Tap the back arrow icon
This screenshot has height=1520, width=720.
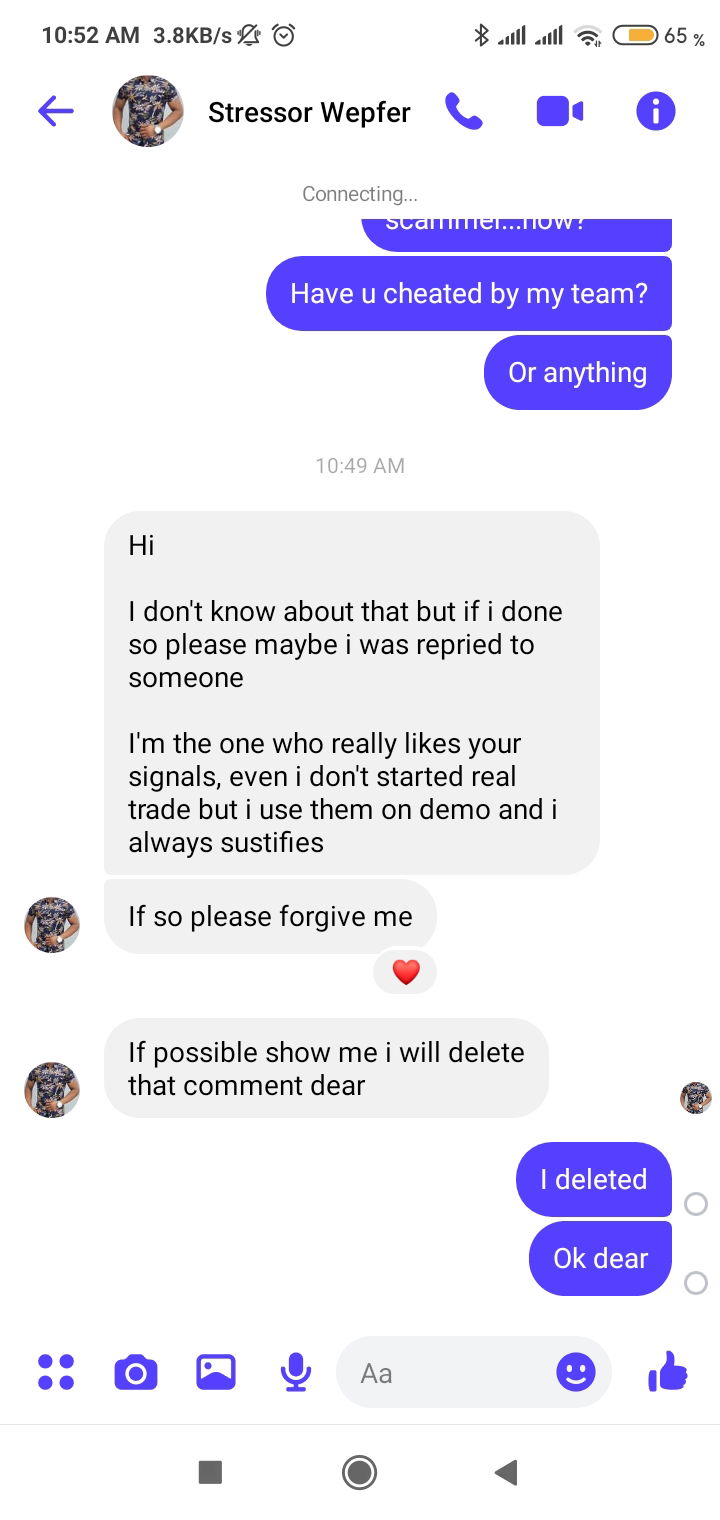click(56, 111)
